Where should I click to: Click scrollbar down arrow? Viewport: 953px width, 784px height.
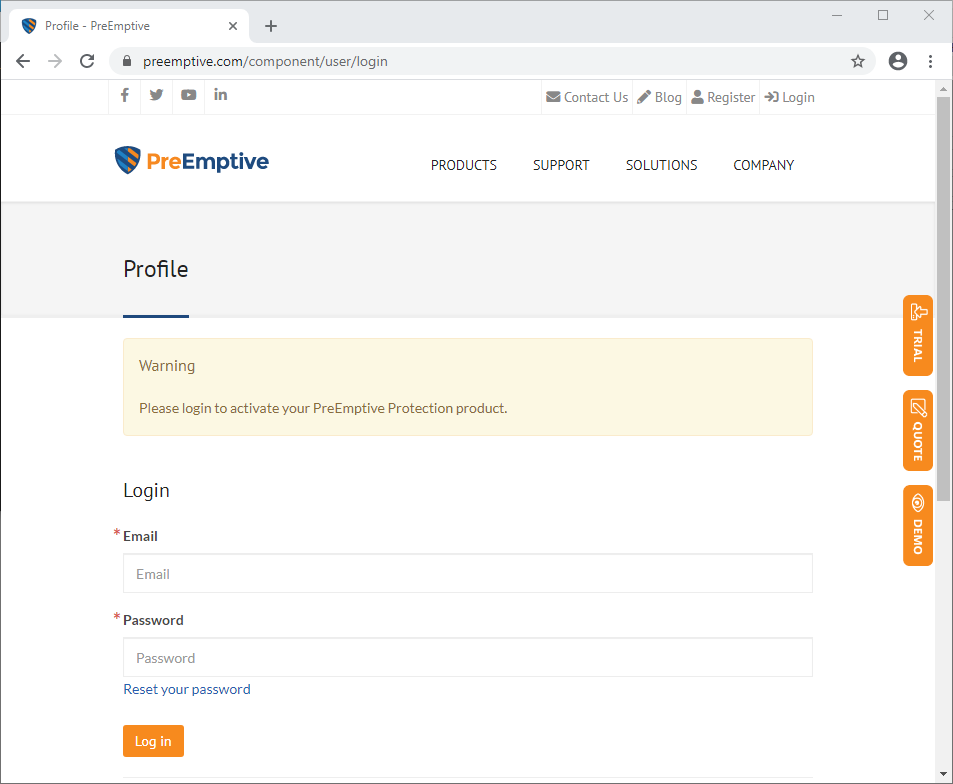click(x=943, y=774)
